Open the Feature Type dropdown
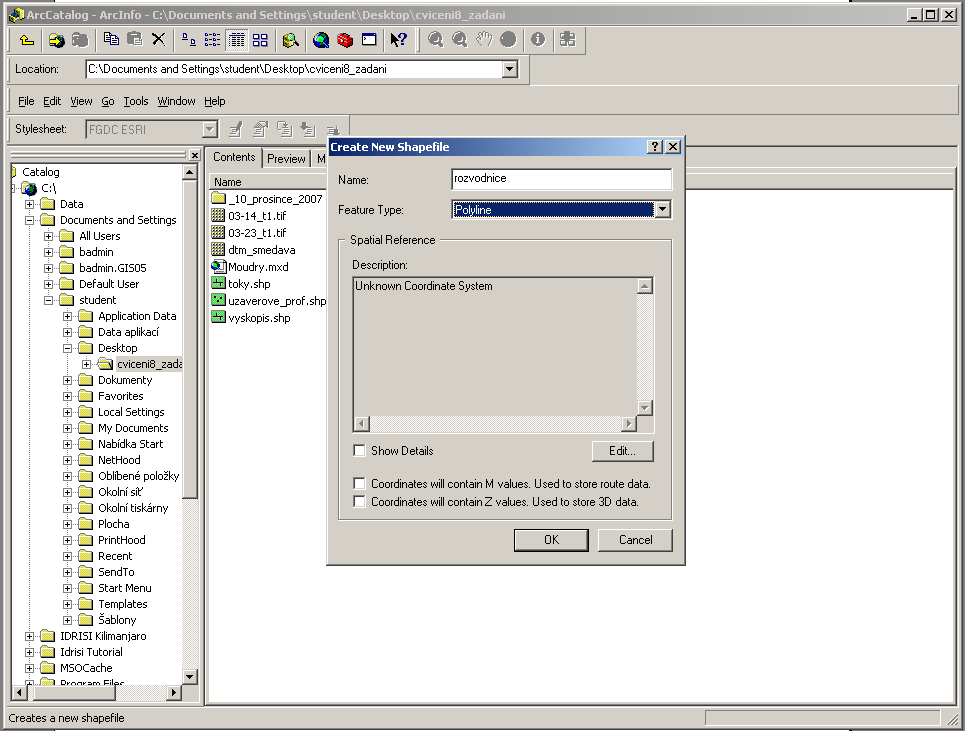This screenshot has width=965, height=731. tap(662, 210)
